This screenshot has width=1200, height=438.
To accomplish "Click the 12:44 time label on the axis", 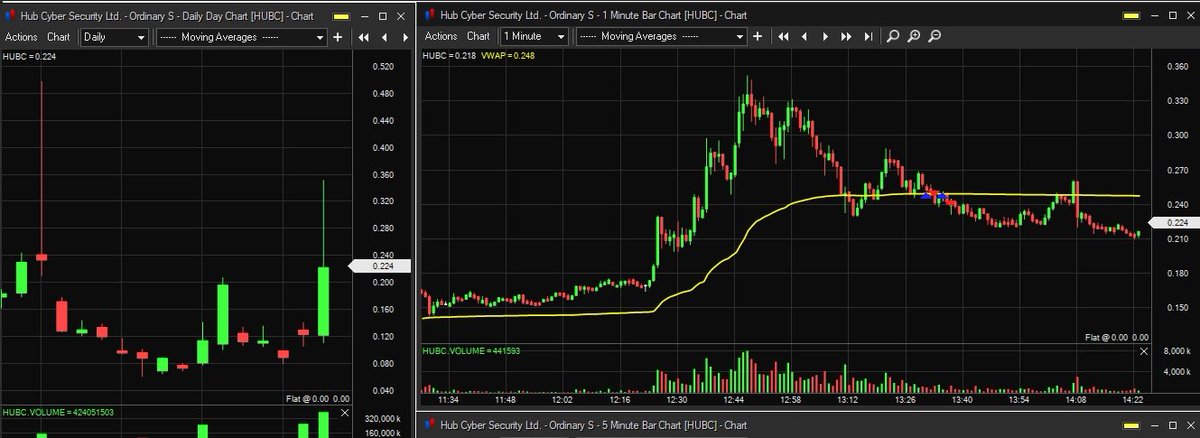I will (x=733, y=398).
